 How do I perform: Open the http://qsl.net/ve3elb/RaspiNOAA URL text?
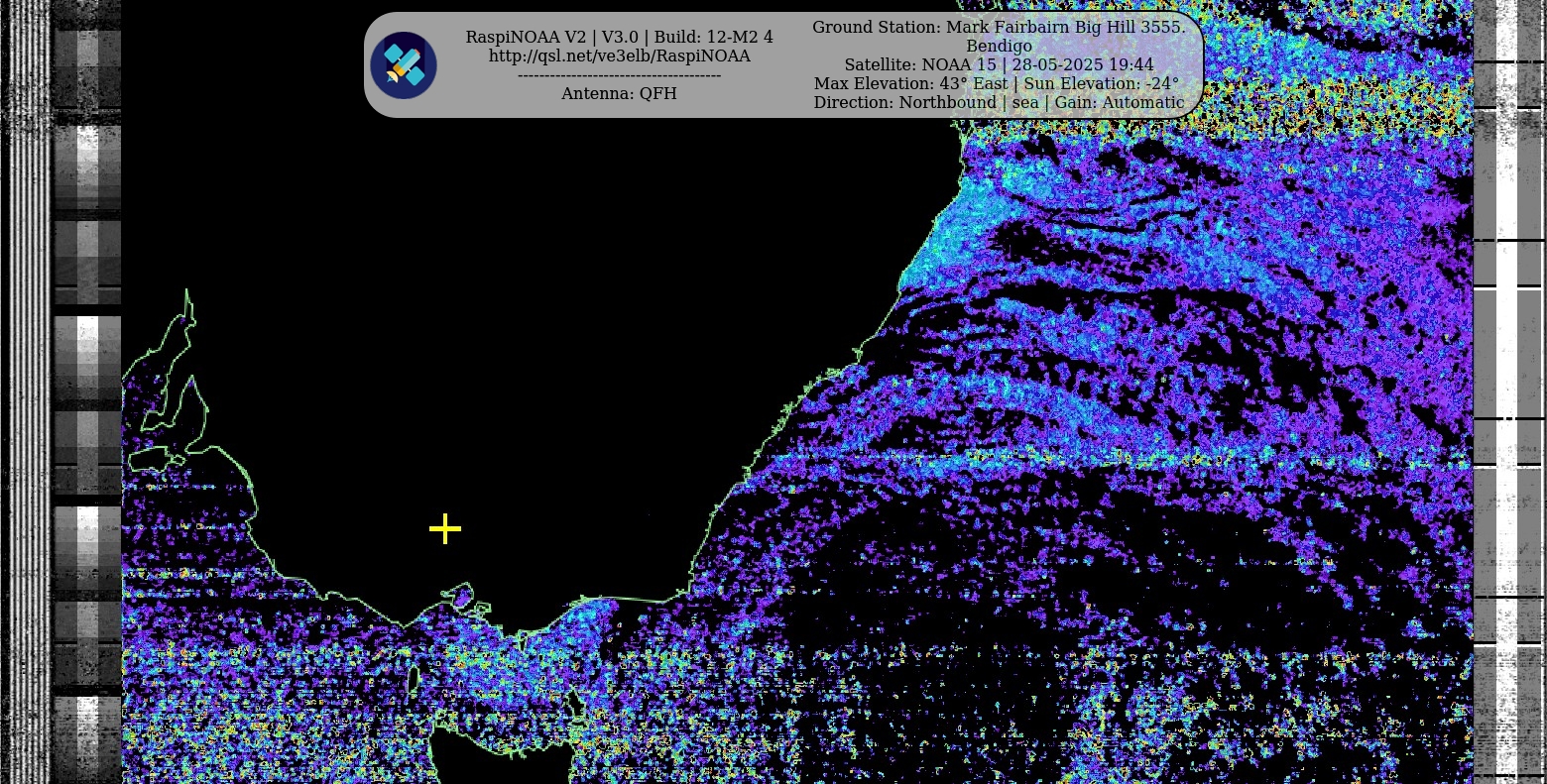click(x=620, y=56)
